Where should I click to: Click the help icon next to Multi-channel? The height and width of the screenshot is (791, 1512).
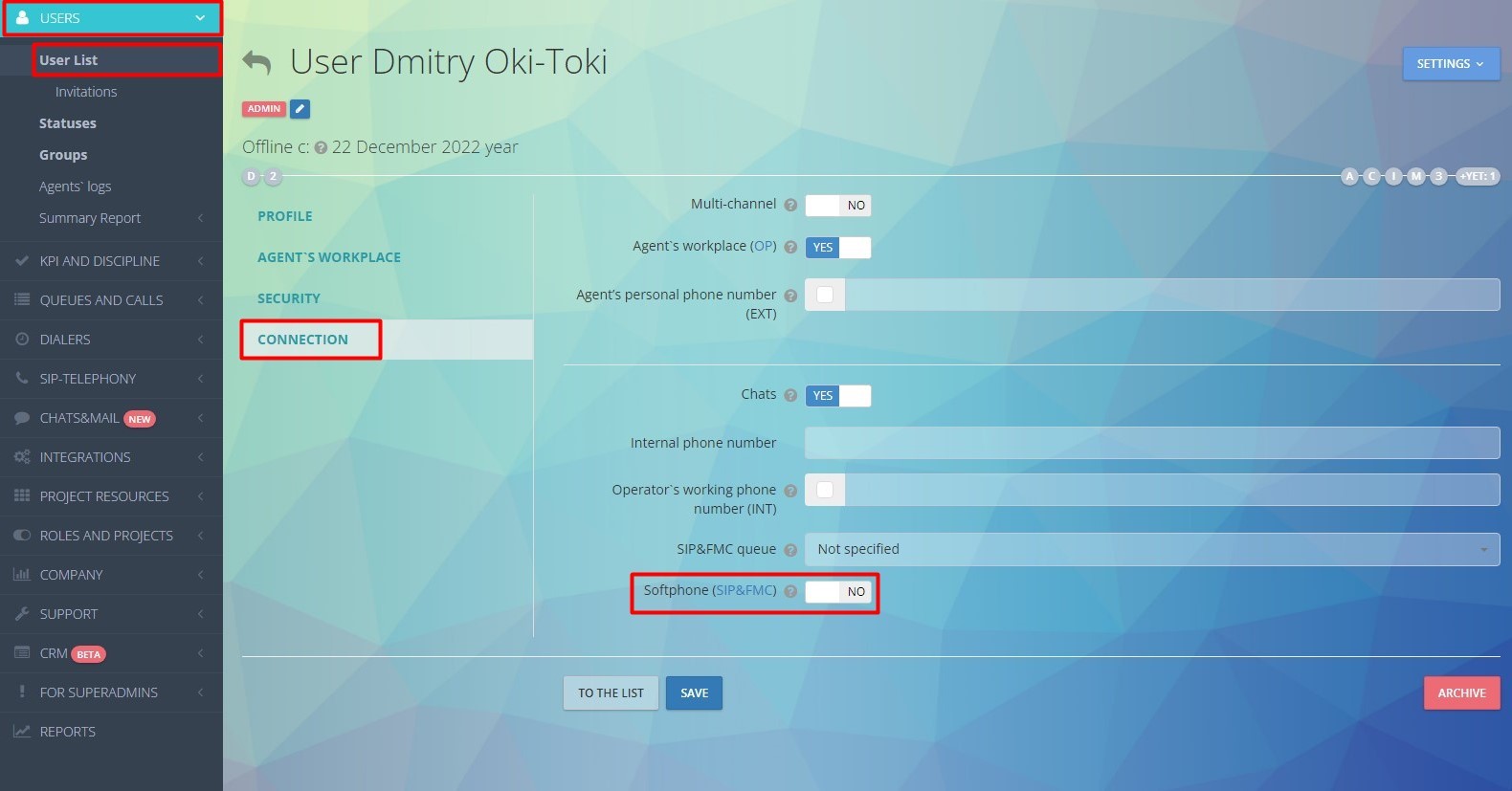click(x=790, y=205)
